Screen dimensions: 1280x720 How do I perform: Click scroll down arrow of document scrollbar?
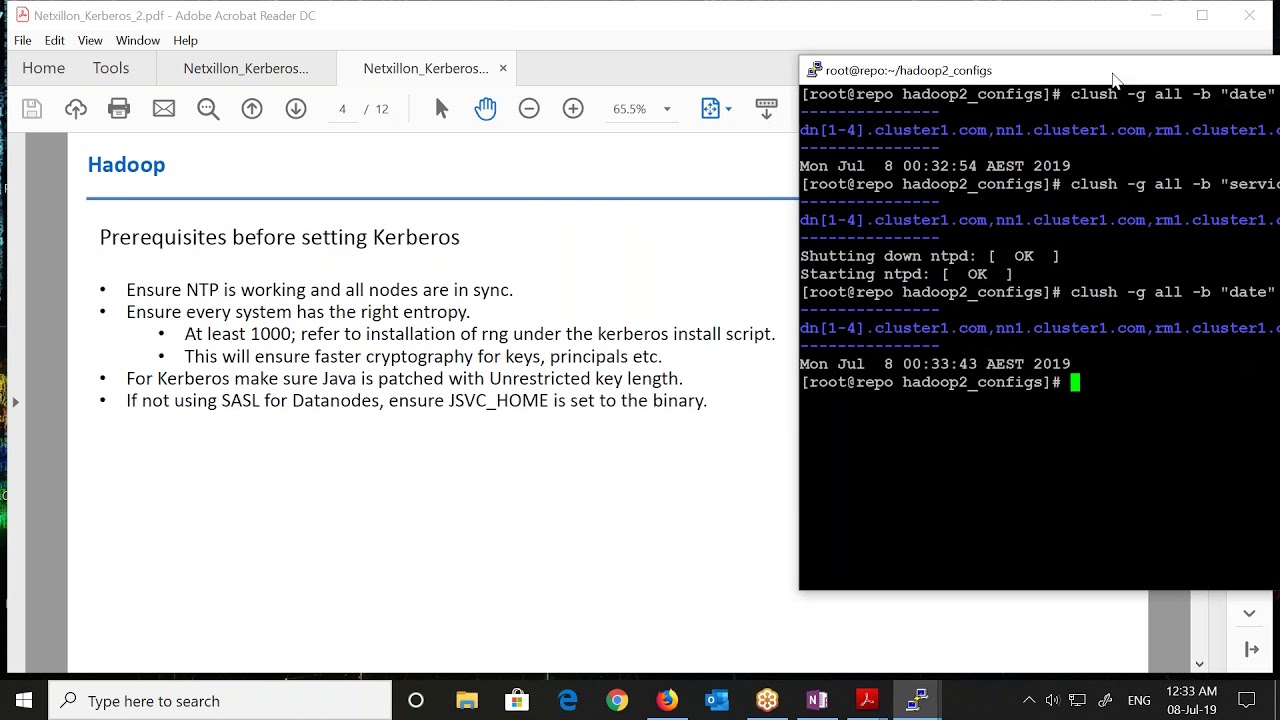click(x=1199, y=664)
